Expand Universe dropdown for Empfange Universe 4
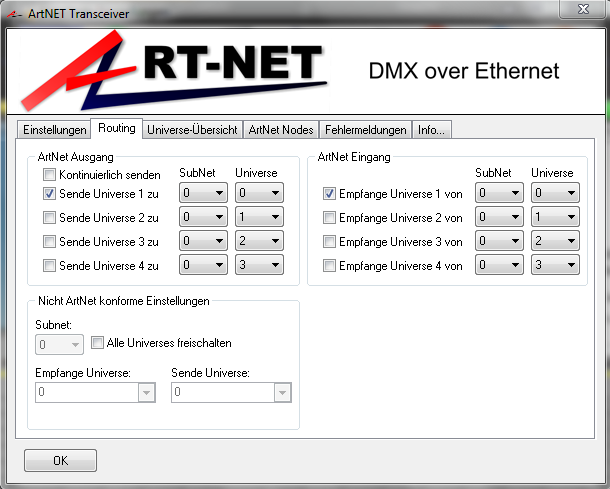The image size is (610, 489). coord(555,265)
